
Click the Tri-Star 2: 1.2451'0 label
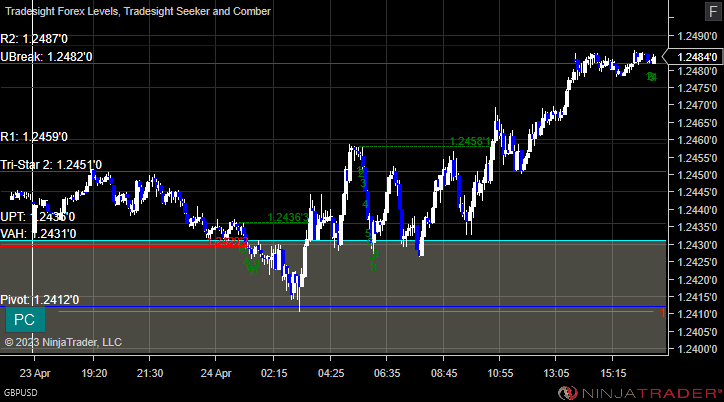(x=51, y=165)
